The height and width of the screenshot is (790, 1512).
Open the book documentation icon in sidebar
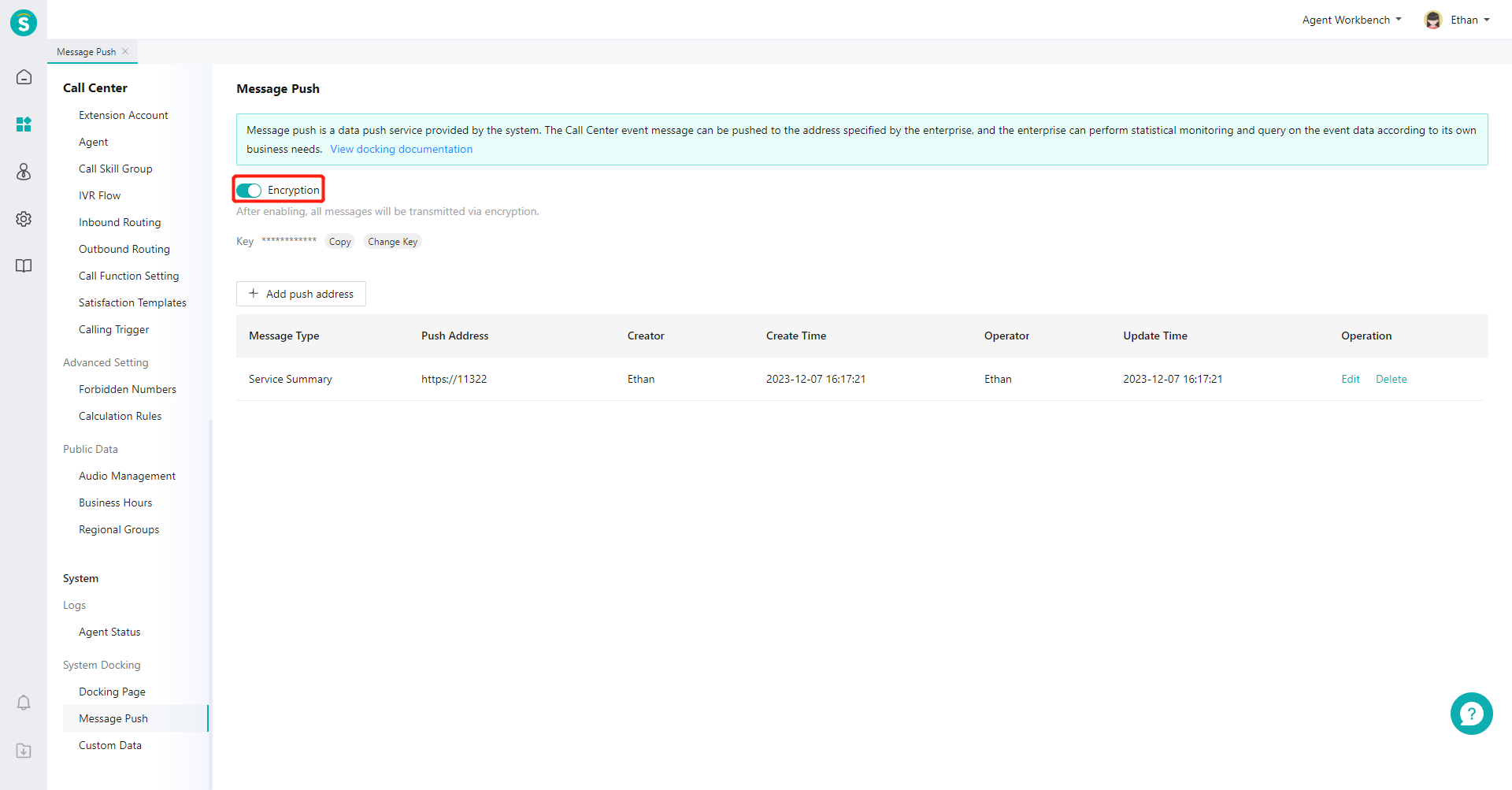pos(24,266)
